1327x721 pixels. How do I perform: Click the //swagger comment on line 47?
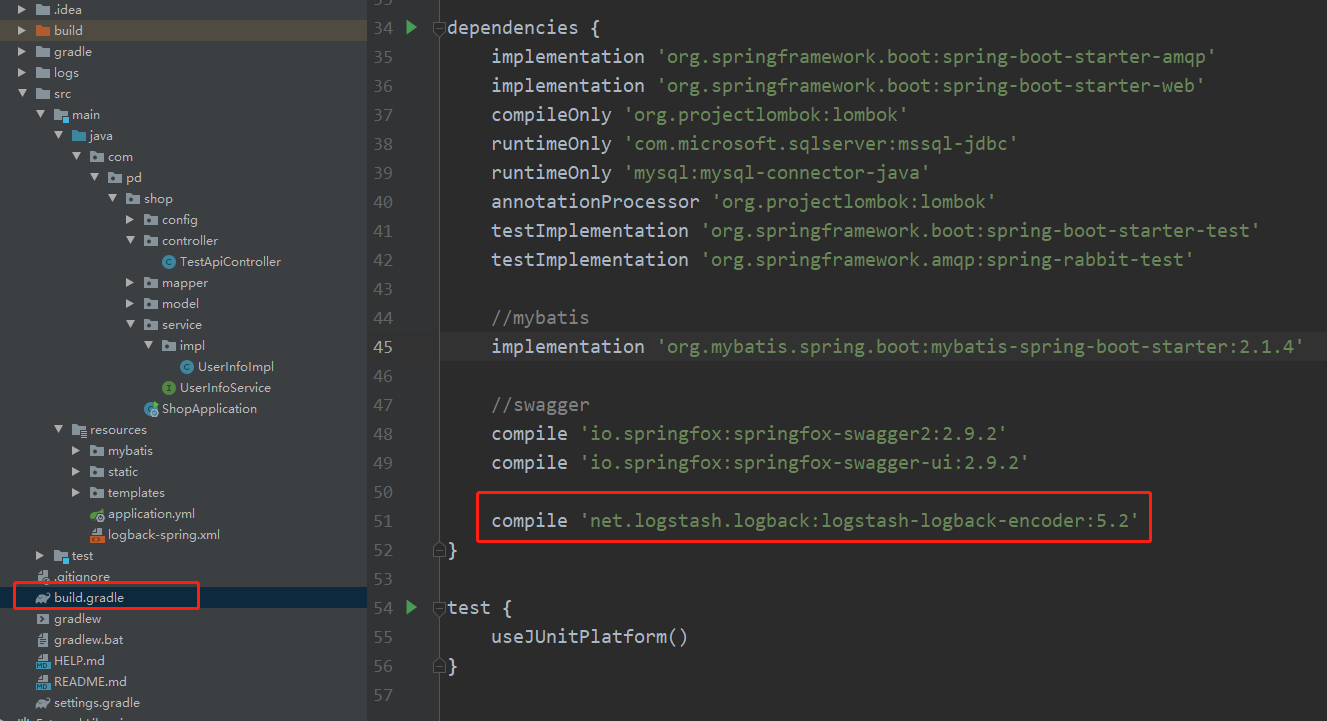(540, 405)
